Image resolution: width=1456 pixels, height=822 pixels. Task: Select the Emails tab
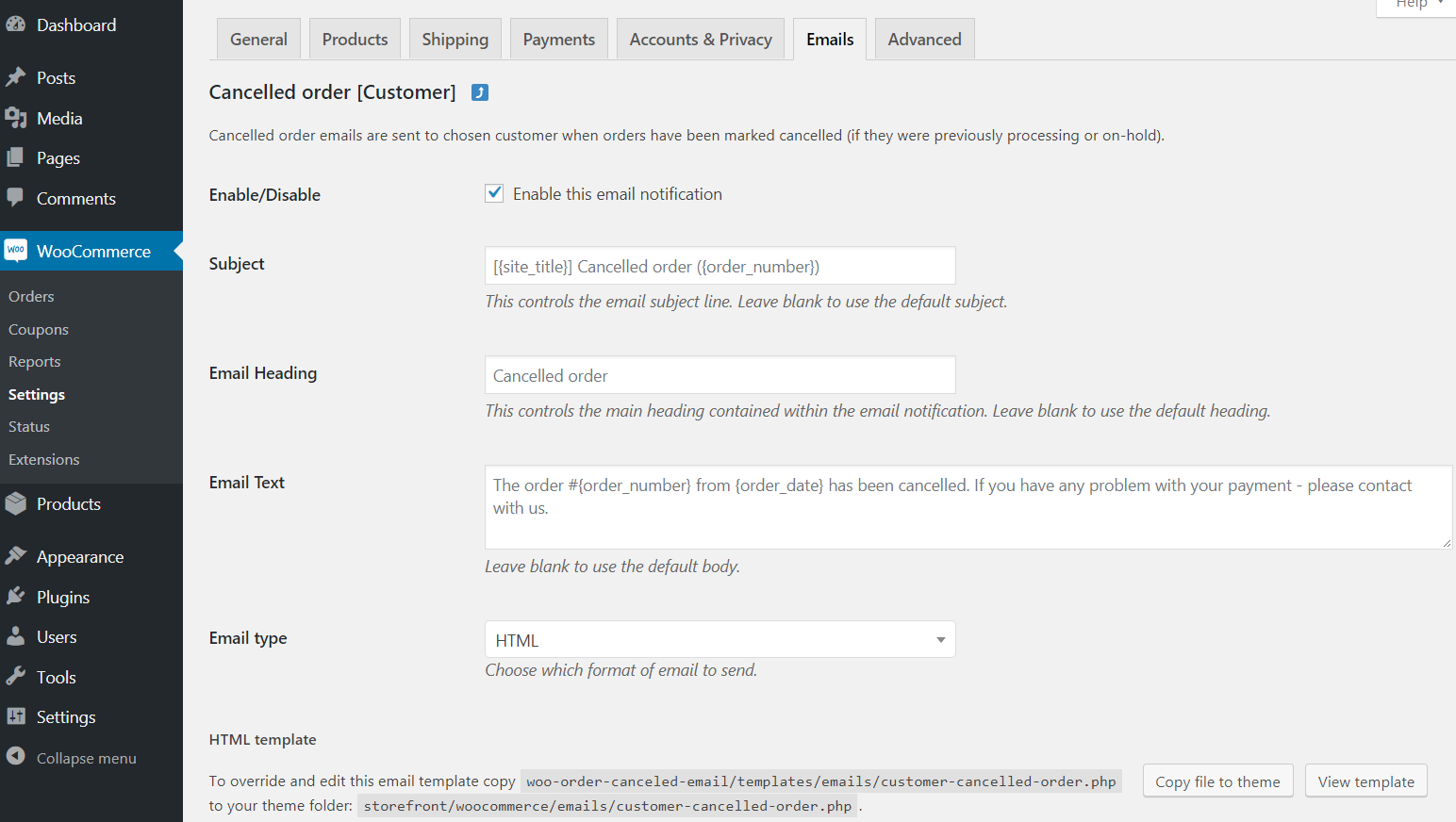click(830, 40)
